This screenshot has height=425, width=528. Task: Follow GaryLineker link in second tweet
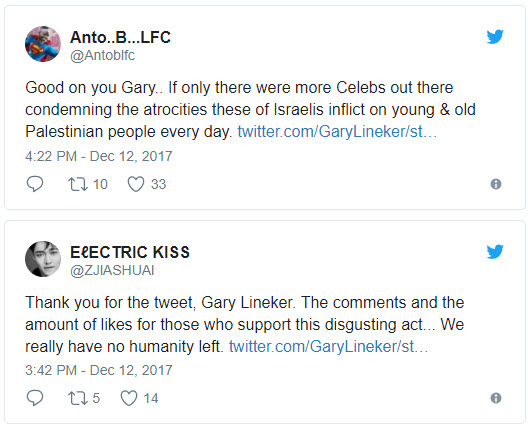328,346
